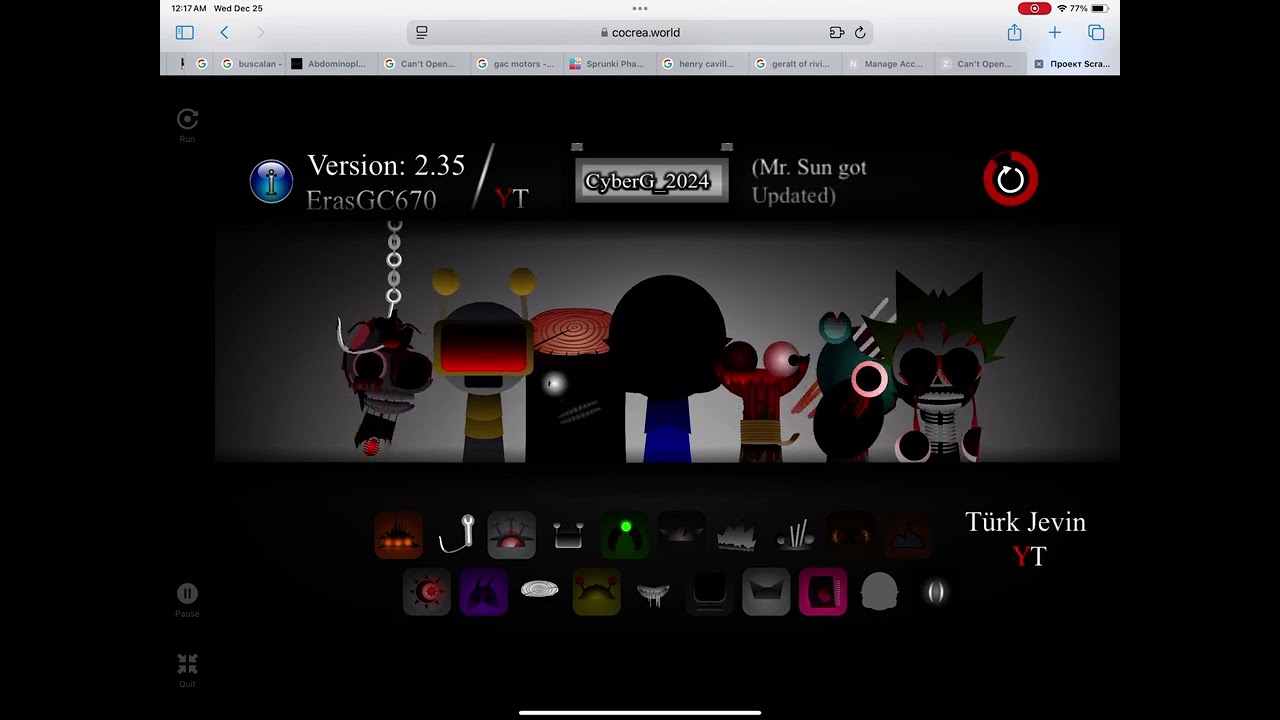Select the white slit eye icon
The image size is (1280, 720).
pyautogui.click(x=935, y=593)
